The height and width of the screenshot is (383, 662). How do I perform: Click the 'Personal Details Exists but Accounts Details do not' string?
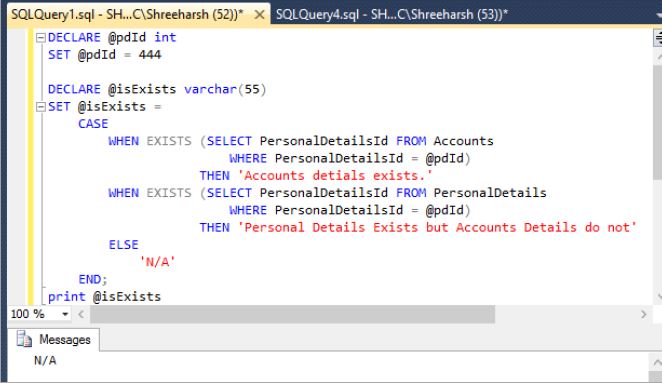[x=437, y=227]
